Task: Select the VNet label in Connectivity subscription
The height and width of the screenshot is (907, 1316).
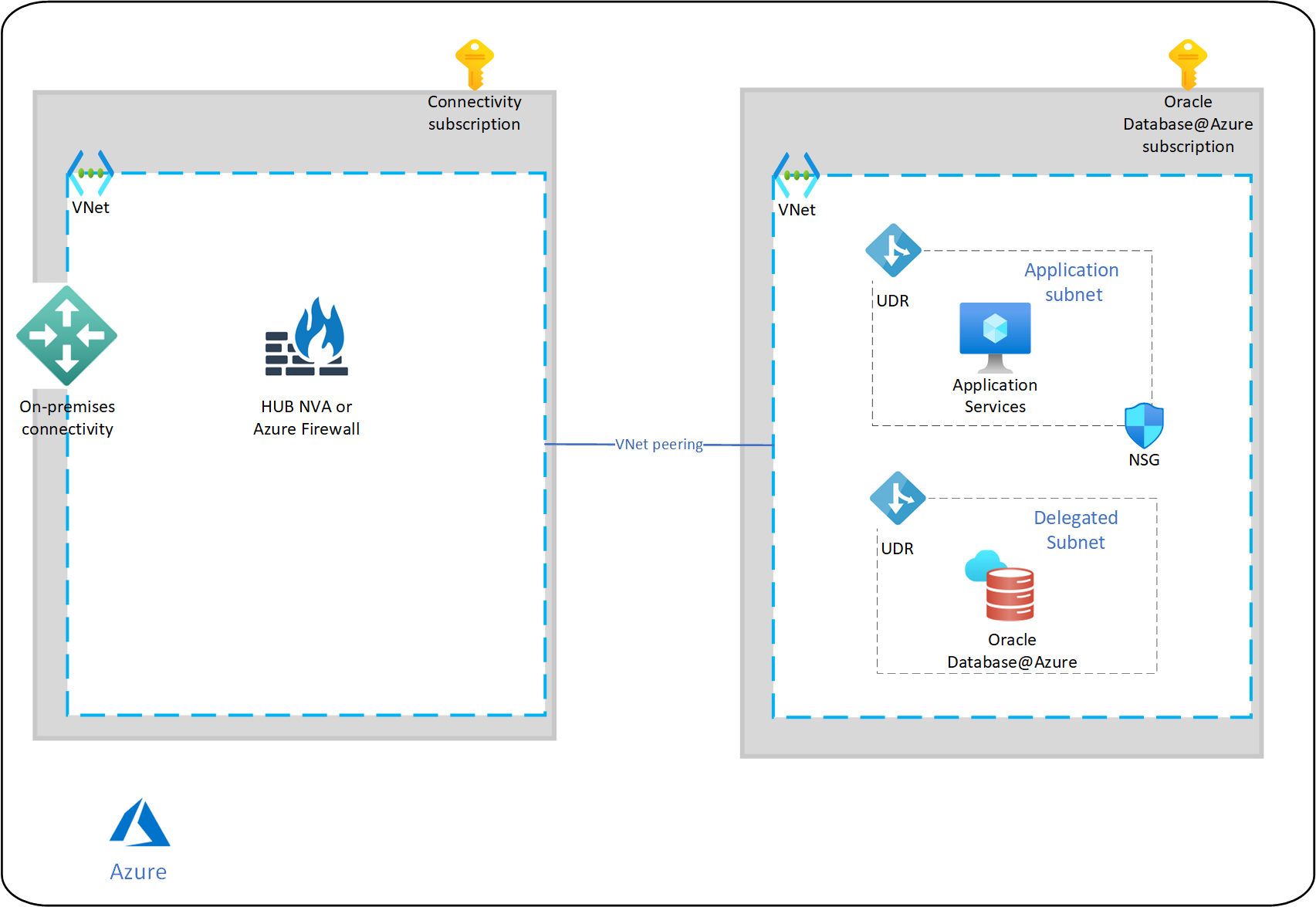Action: [x=90, y=208]
